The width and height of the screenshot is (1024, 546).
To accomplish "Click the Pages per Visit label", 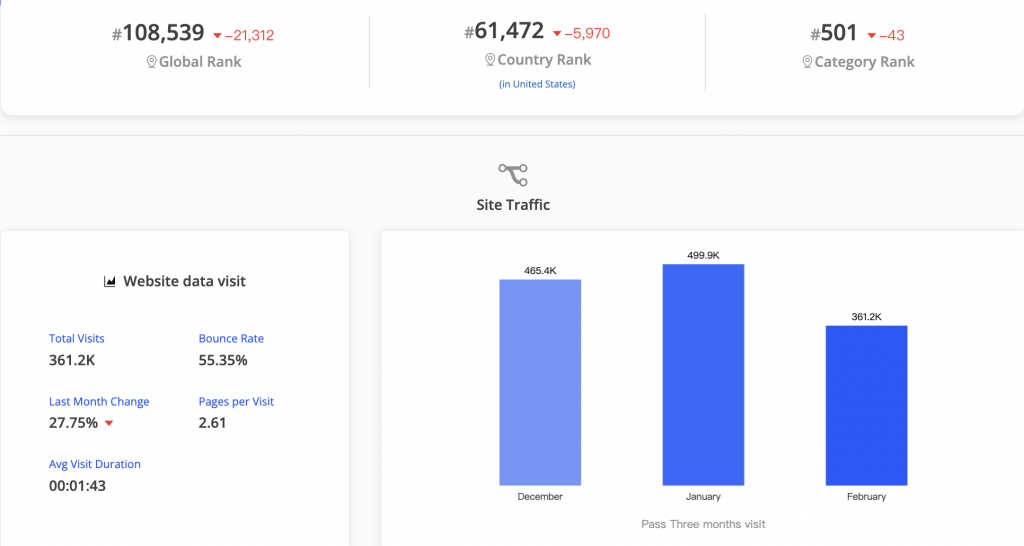I will pyautogui.click(x=236, y=402).
